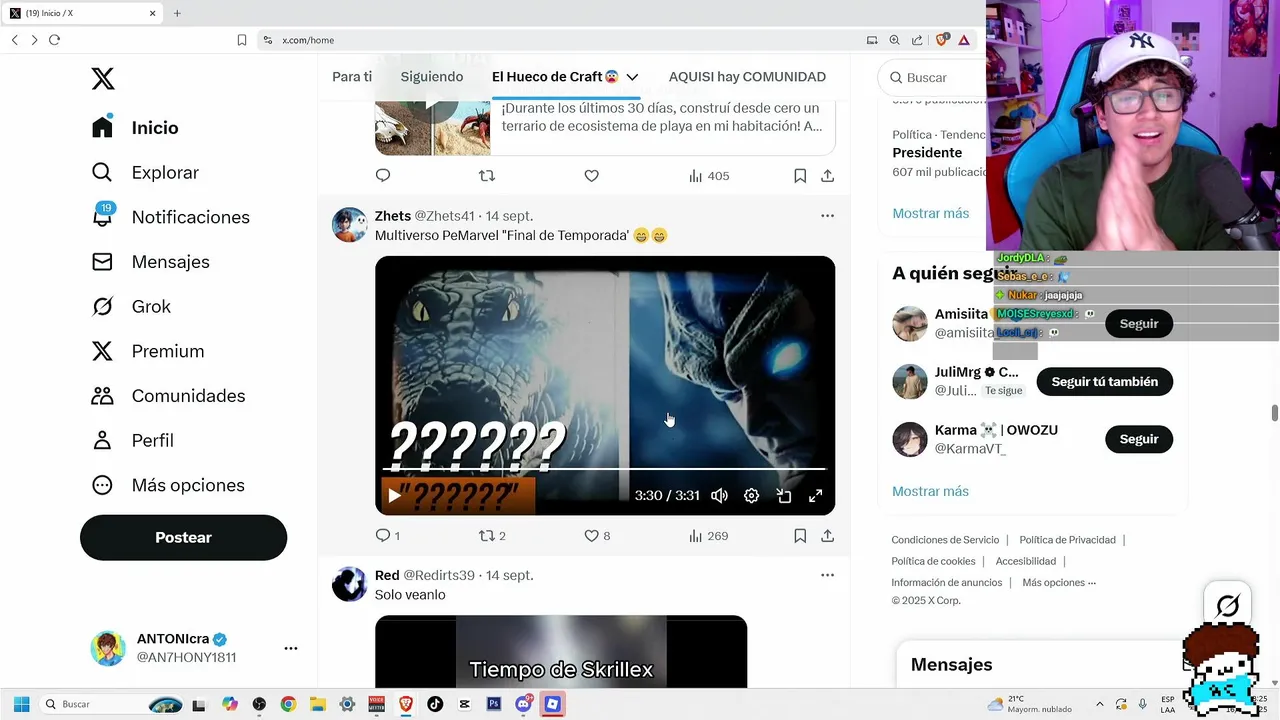Click the Postear button

pos(183,537)
